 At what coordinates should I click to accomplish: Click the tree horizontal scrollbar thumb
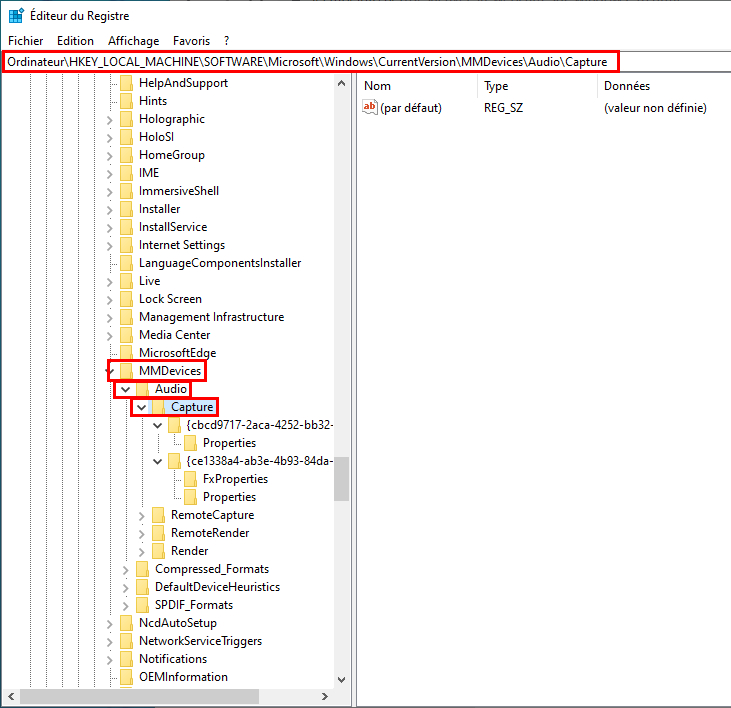(139, 697)
